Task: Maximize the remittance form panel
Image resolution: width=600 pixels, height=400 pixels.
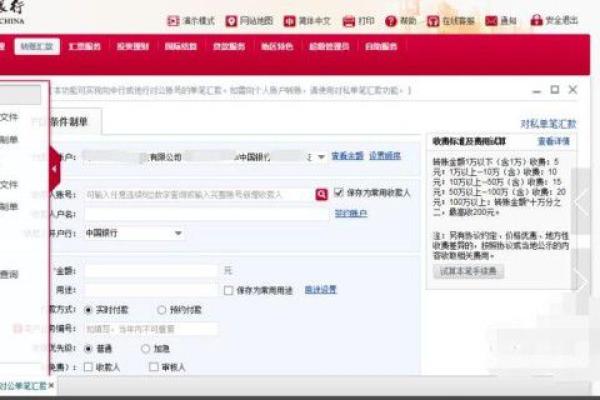Action: [554, 90]
